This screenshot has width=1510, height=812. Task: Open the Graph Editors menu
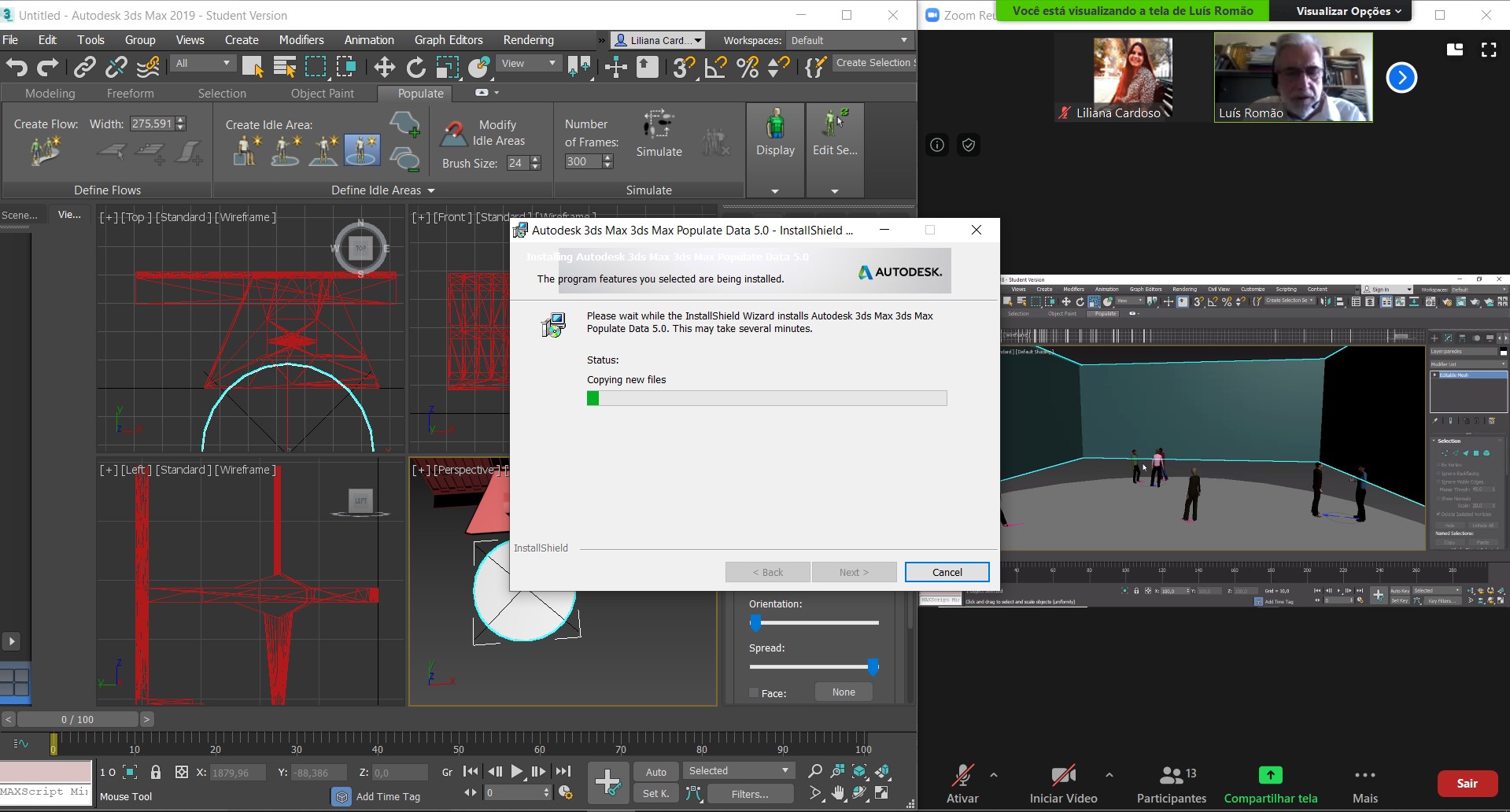[449, 40]
